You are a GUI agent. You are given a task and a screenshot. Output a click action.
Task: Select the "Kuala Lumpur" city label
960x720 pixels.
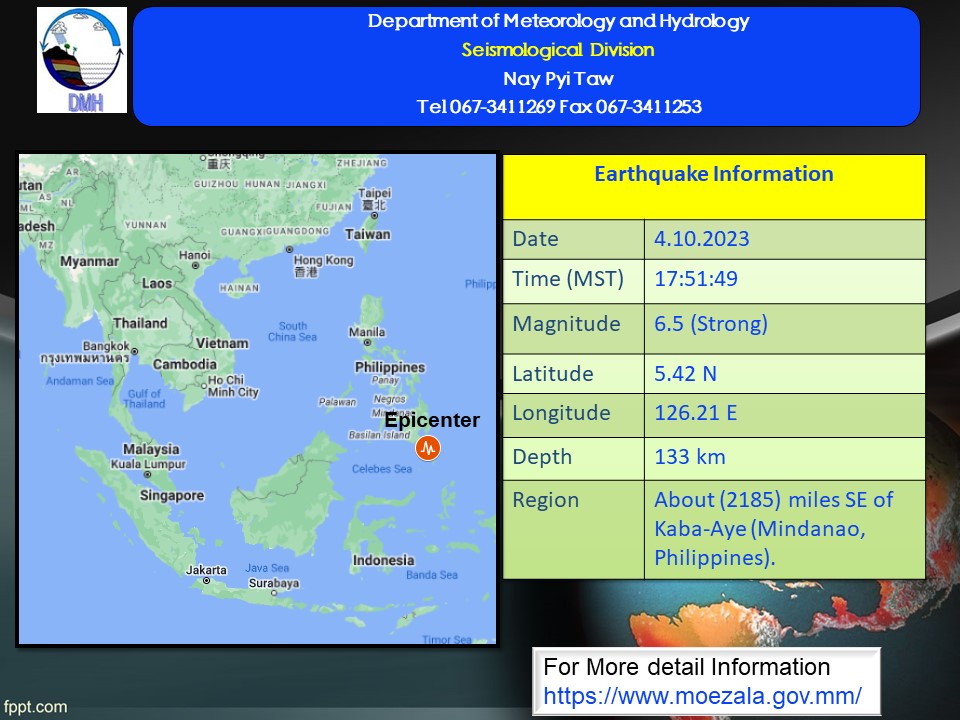148,465
